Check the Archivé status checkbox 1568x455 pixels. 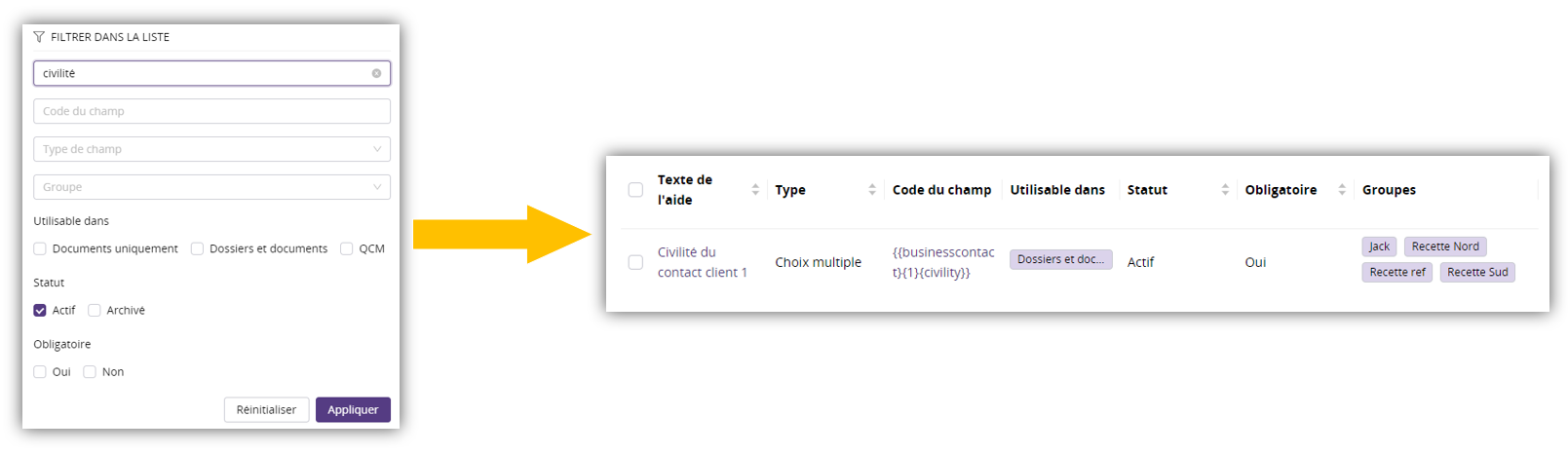click(95, 311)
